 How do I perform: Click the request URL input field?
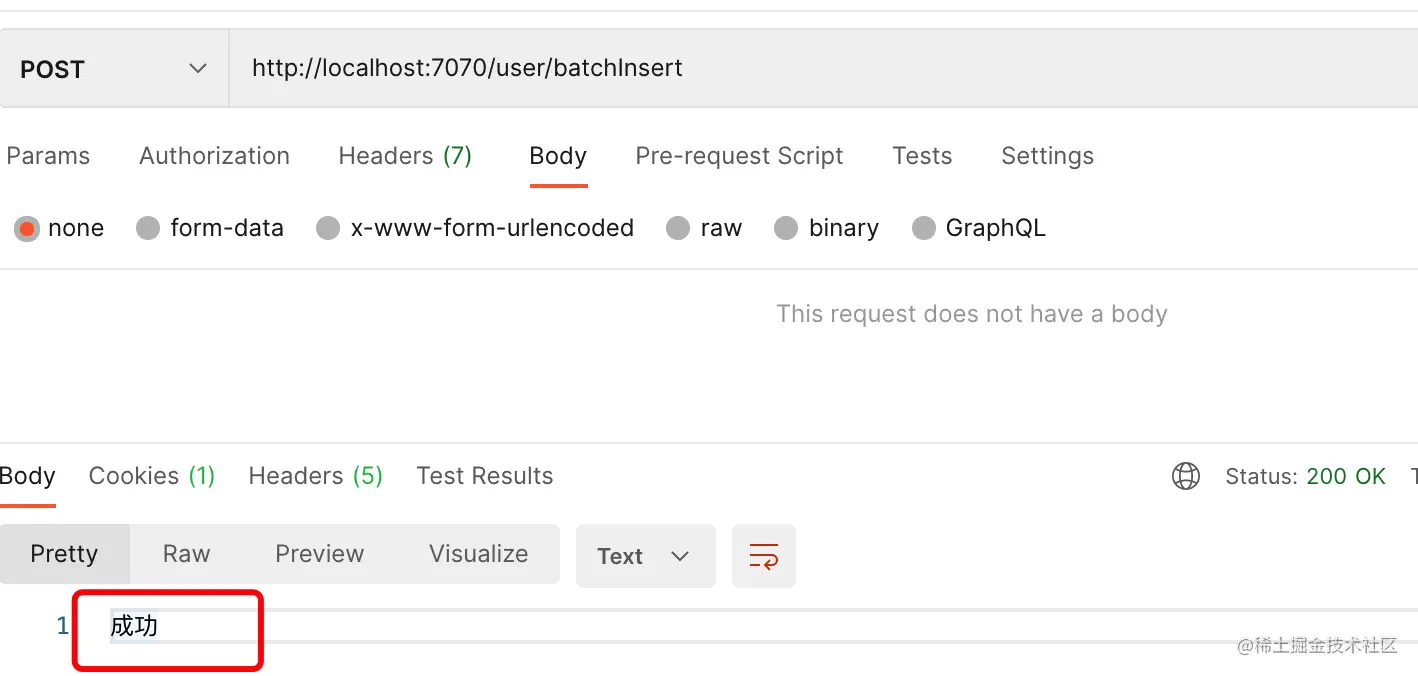coord(800,68)
